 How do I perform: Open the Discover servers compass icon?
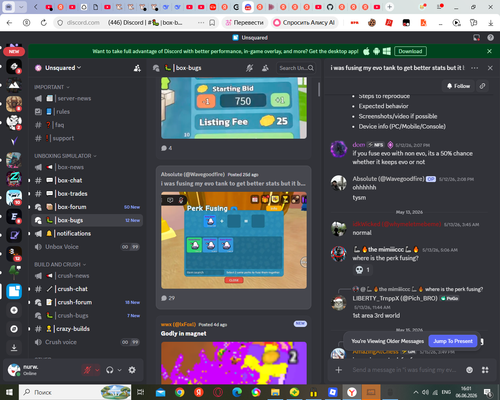pos(14,329)
